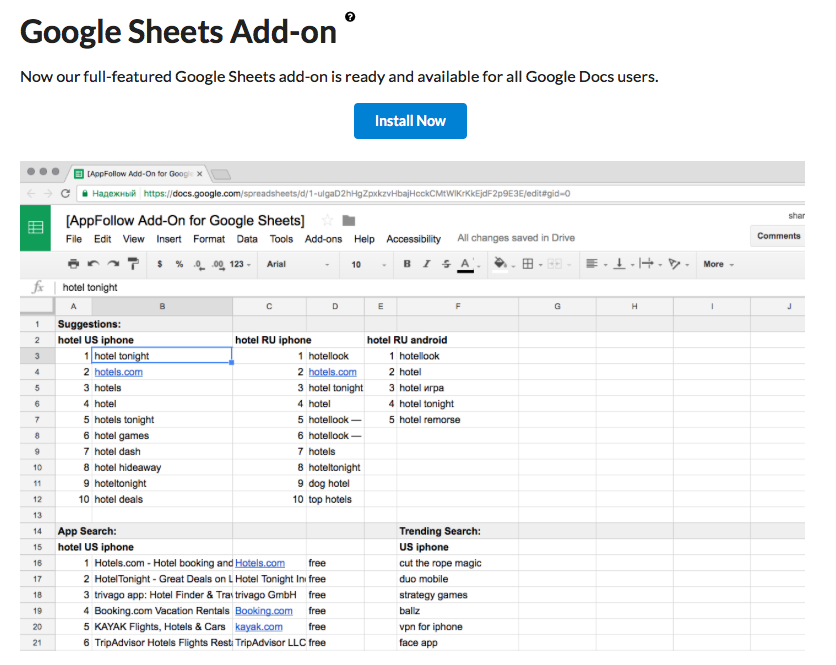Click the Install Now button
836x665 pixels.
[410, 121]
